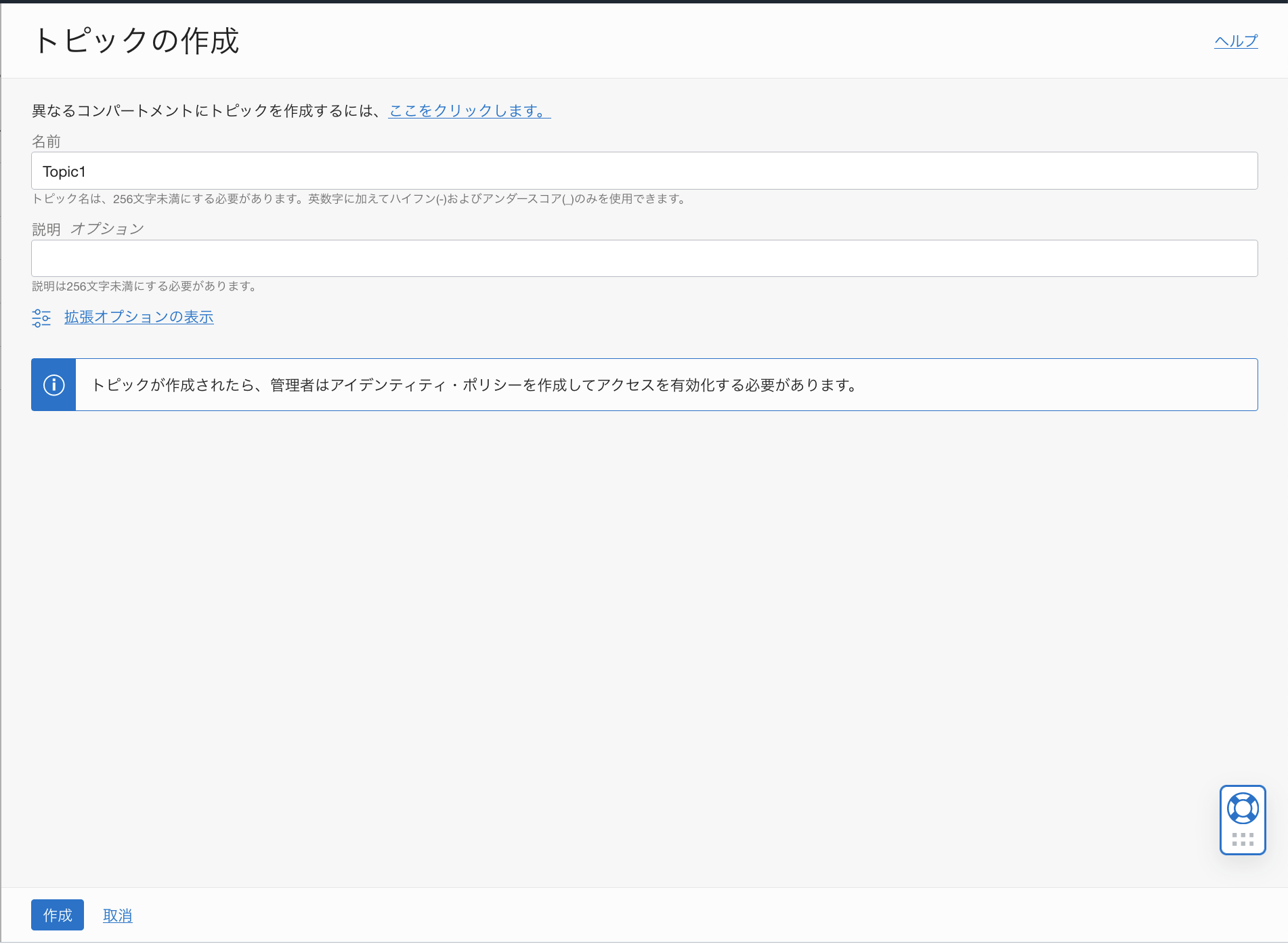
Task: Click inside the 名前 field containing Topic1
Action: pyautogui.click(x=643, y=171)
